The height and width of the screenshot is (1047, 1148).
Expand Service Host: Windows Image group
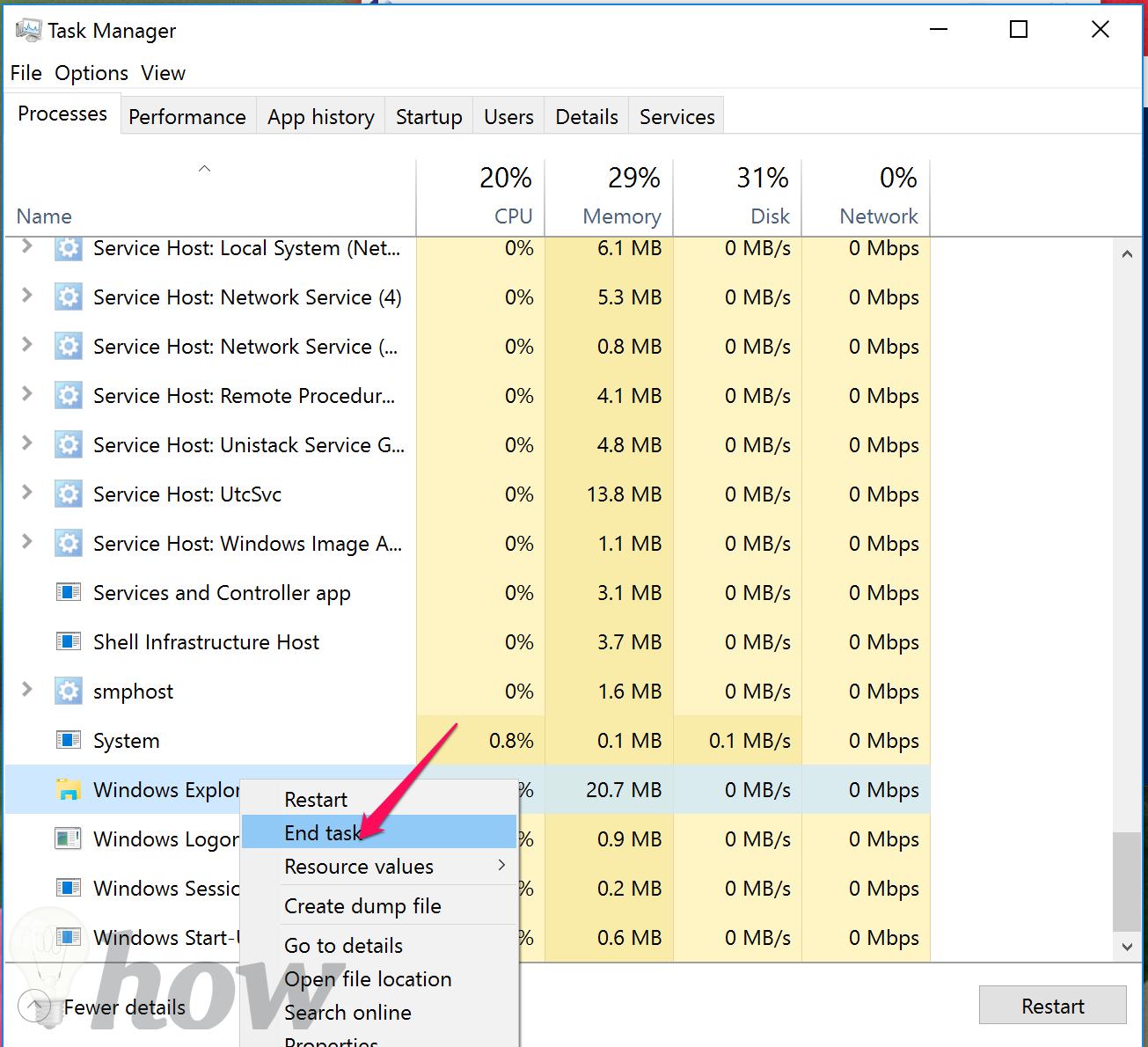pos(27,542)
